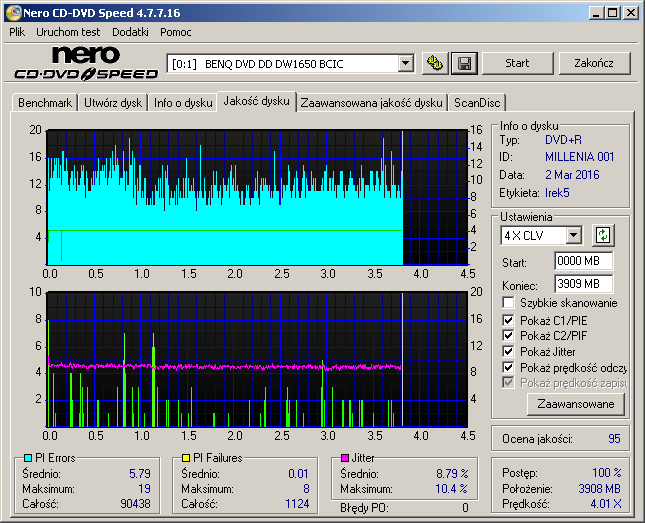Toggle Szybkie skanowanie checkbox

coord(508,303)
